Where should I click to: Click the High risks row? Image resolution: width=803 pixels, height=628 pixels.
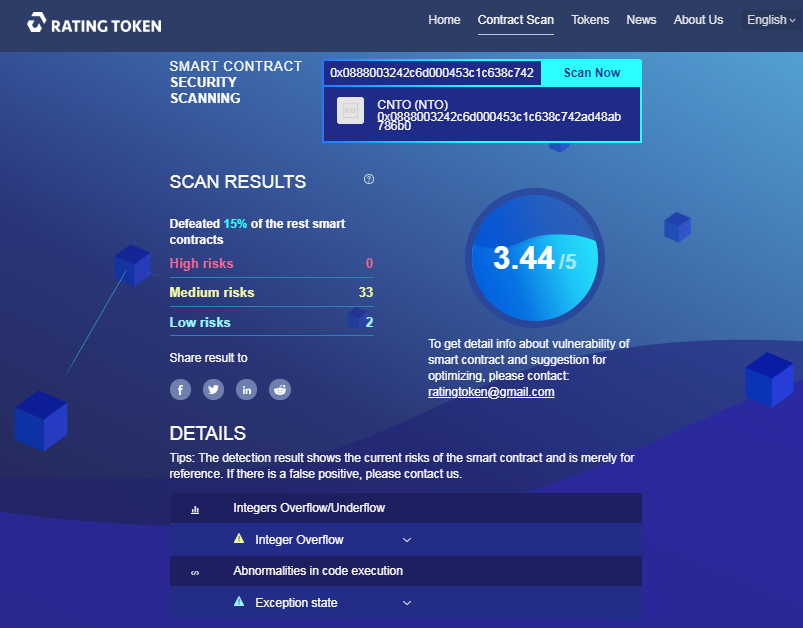(x=271, y=263)
